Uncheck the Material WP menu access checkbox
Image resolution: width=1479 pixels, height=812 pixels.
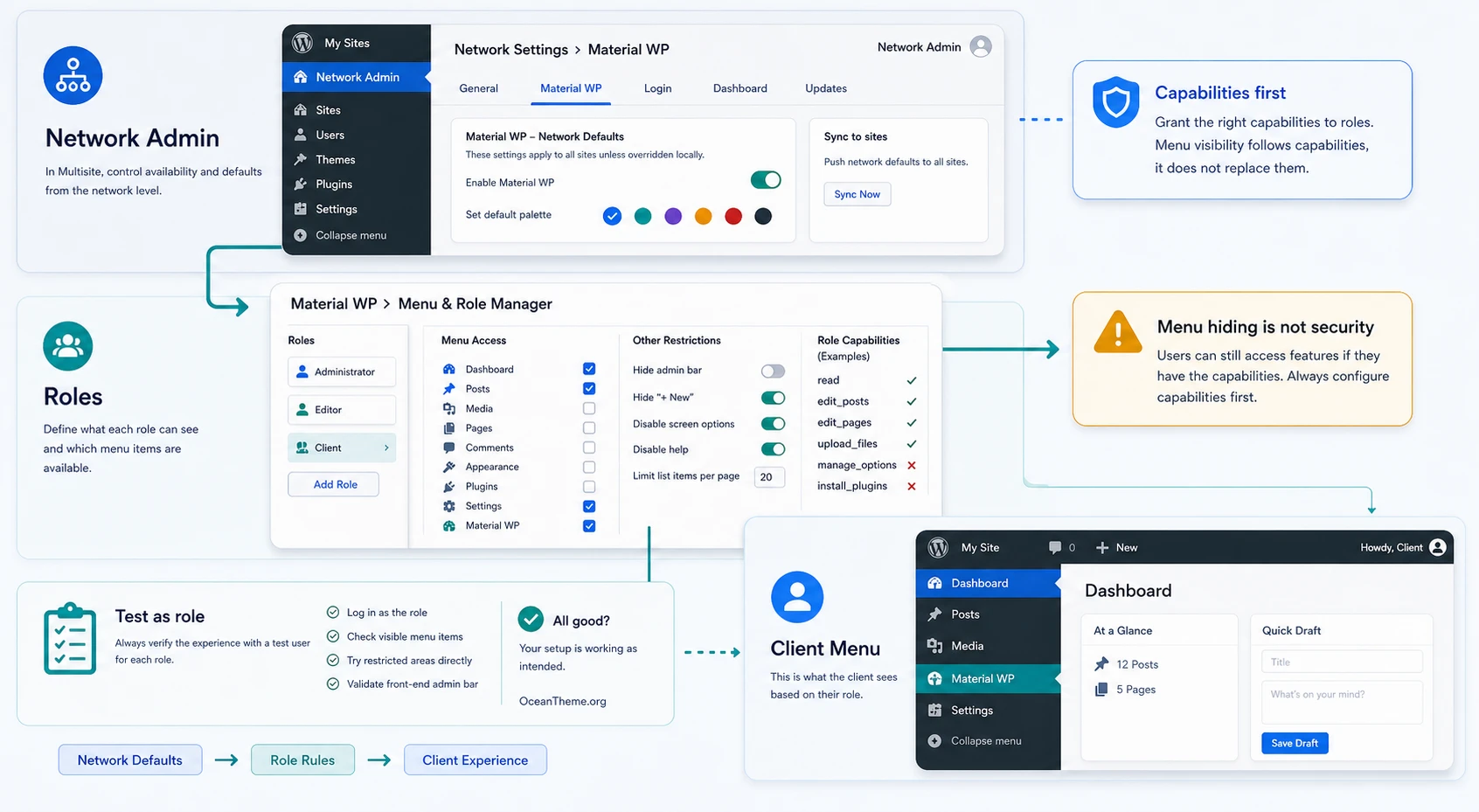(589, 526)
